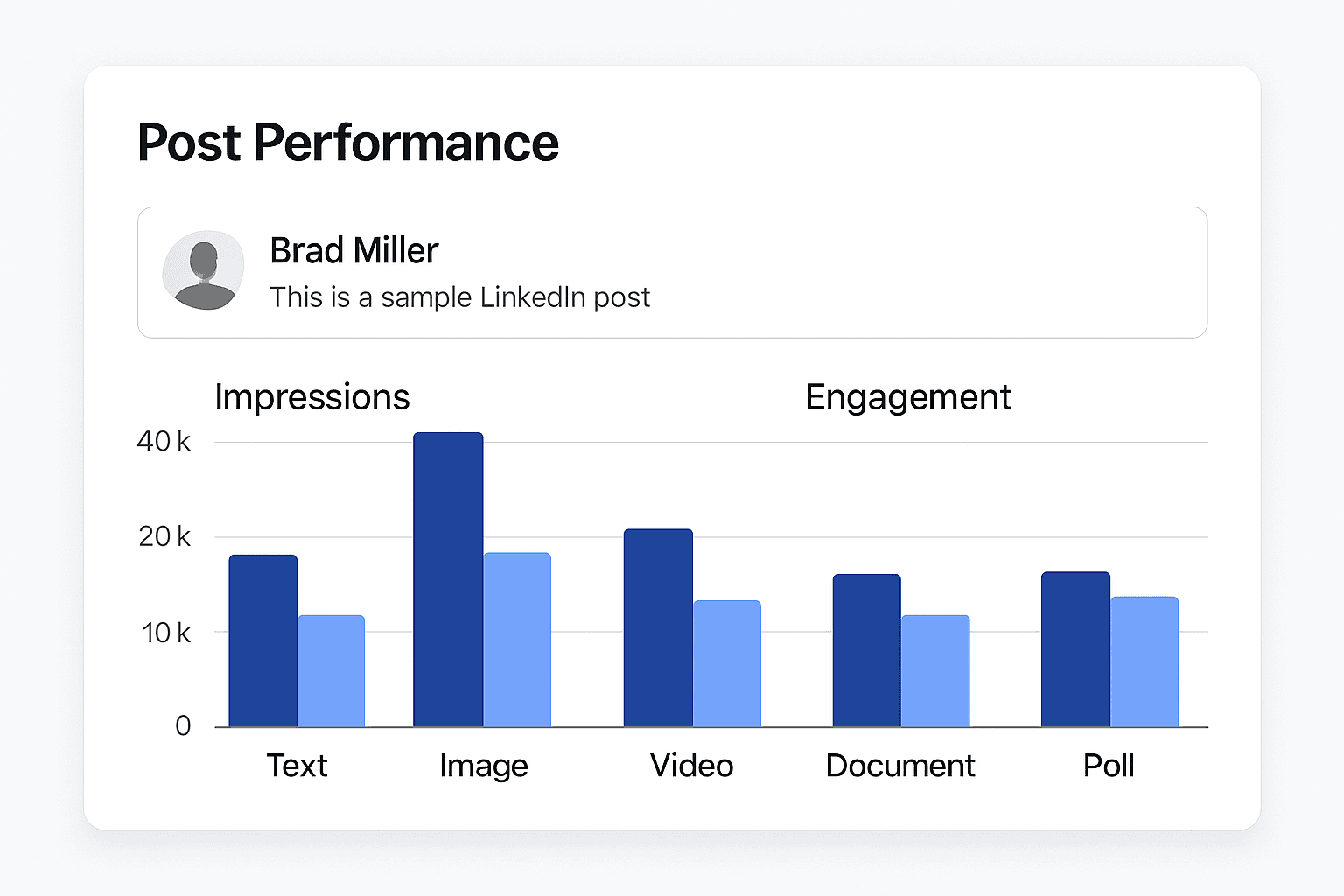1344x896 pixels.
Task: Click the light blue Image engagement bar
Action: 517,640
